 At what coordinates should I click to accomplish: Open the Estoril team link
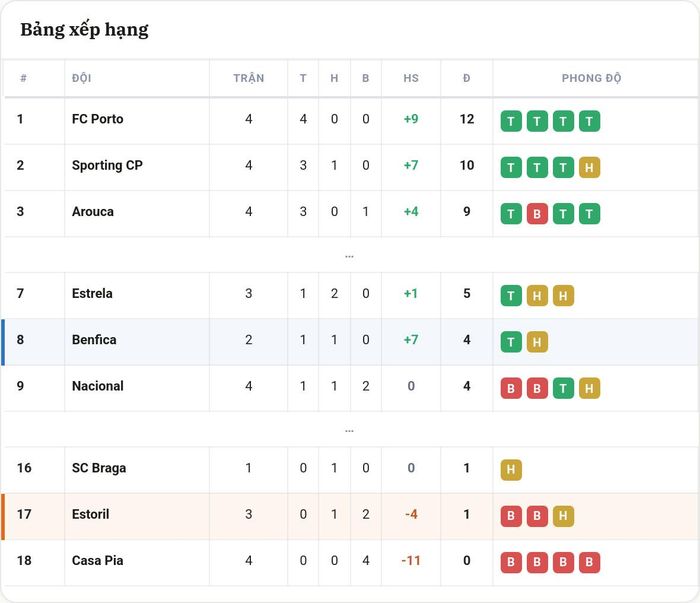91,514
